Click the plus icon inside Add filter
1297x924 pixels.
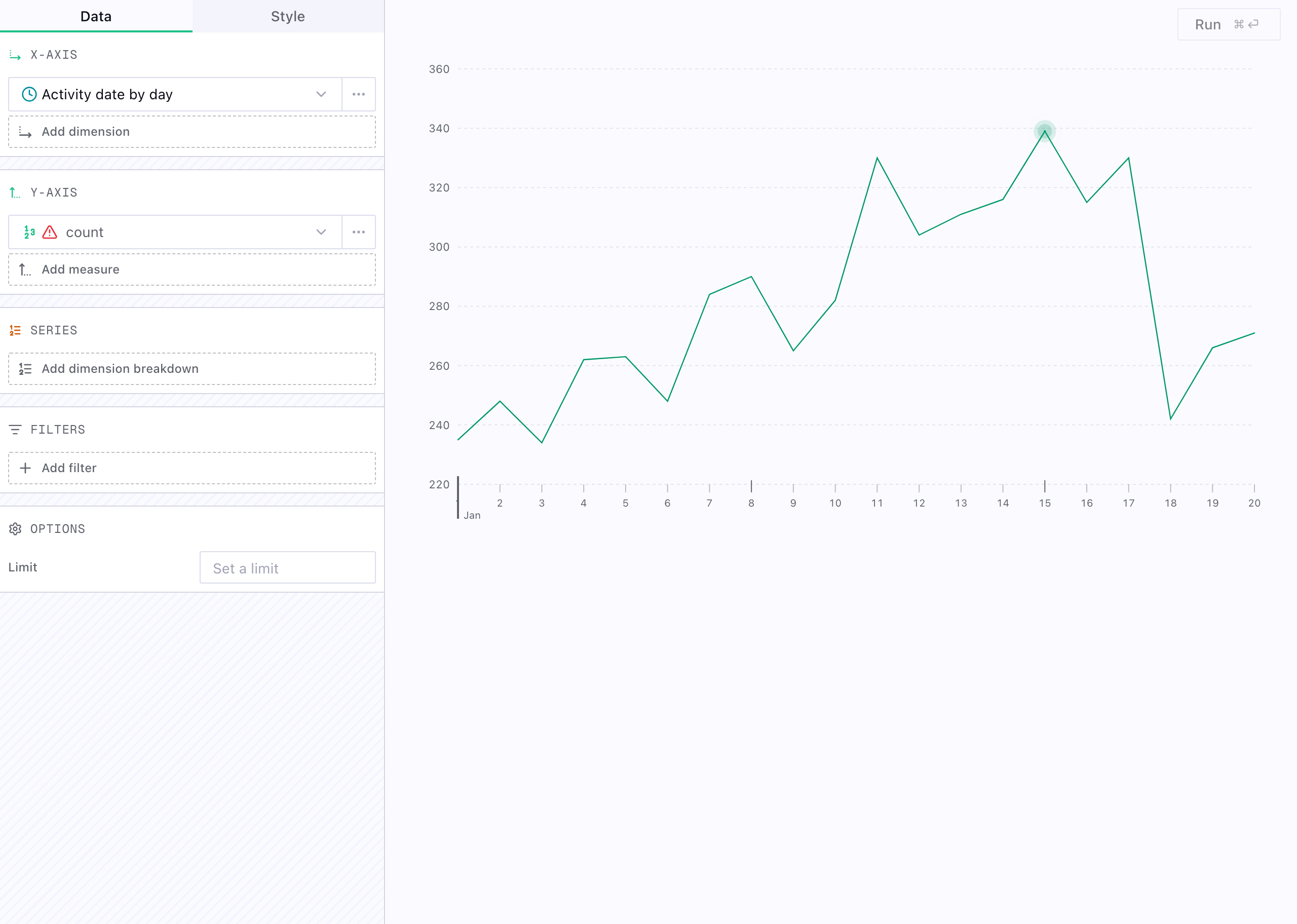(25, 468)
